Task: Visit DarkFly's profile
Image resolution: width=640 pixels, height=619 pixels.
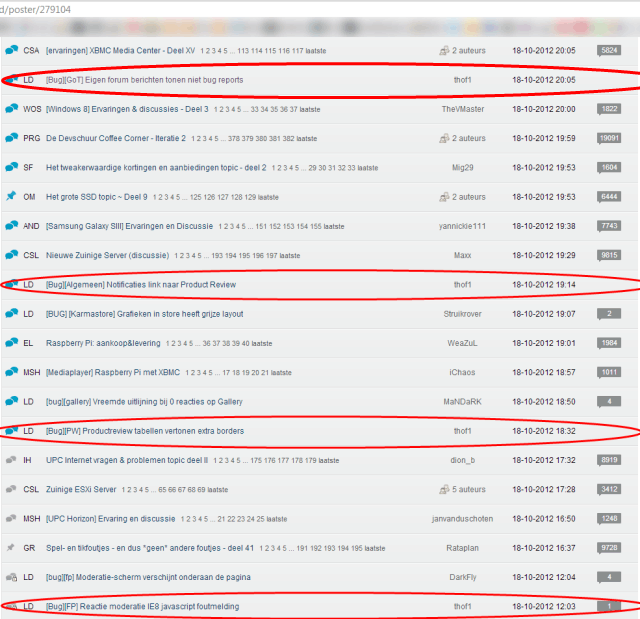Action: (x=462, y=577)
